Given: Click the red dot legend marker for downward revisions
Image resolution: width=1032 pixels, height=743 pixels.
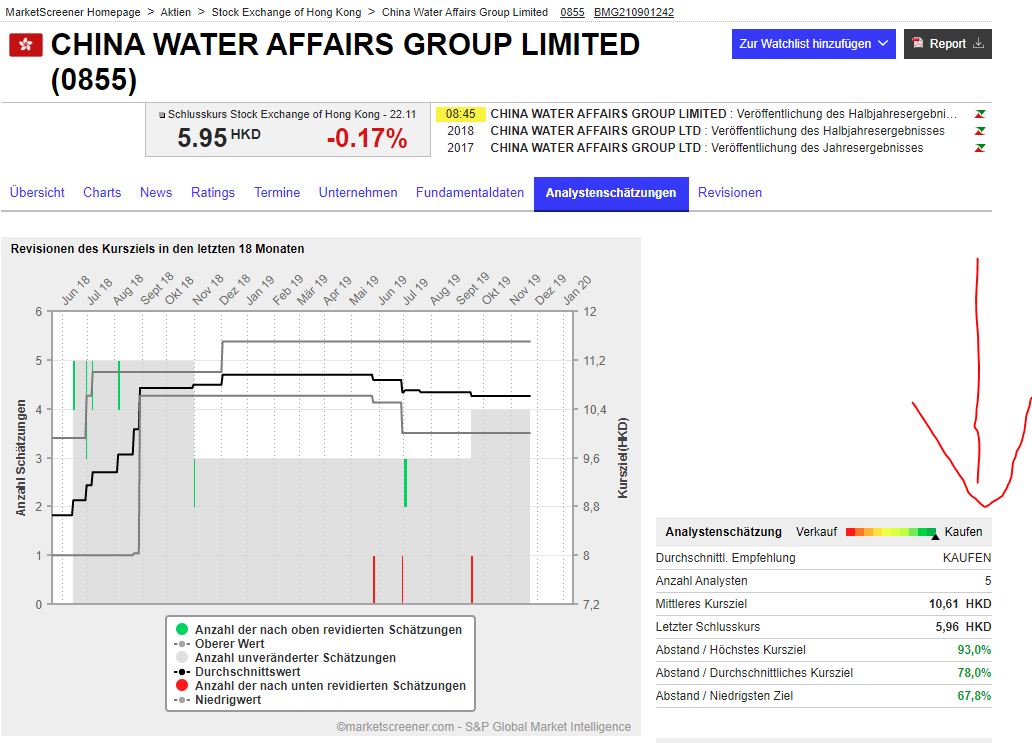Looking at the screenshot, I should coord(180,686).
